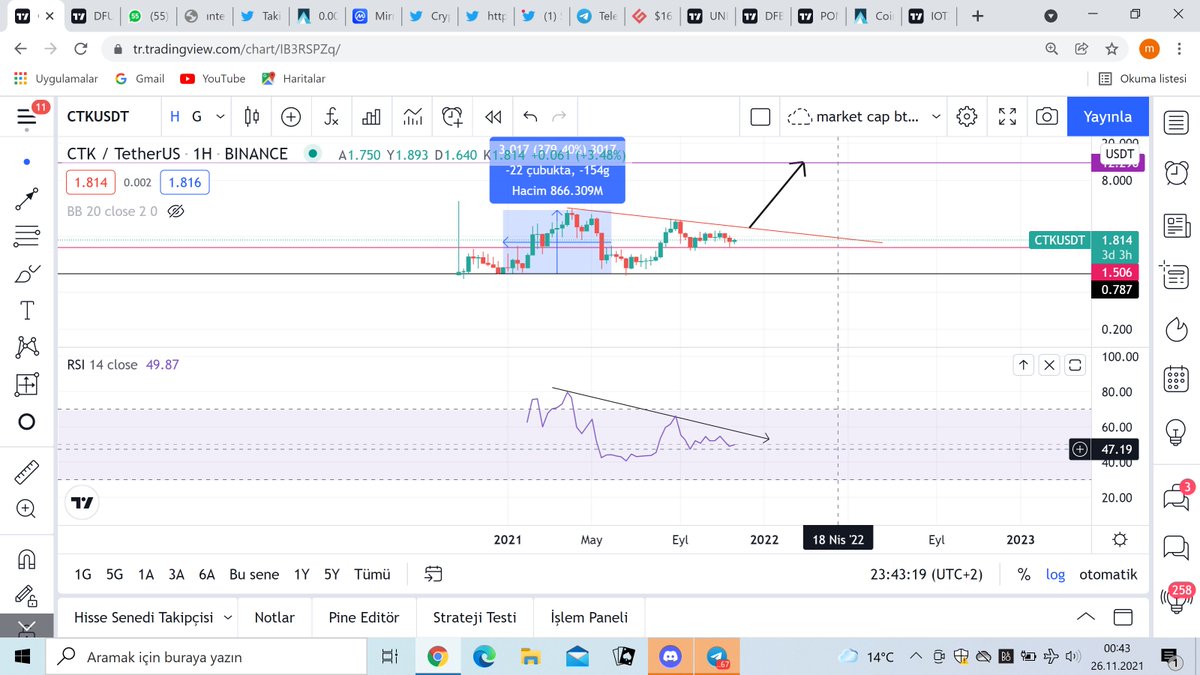Image resolution: width=1200 pixels, height=675 pixels.
Task: Select the brush drawing tool
Action: [27, 273]
